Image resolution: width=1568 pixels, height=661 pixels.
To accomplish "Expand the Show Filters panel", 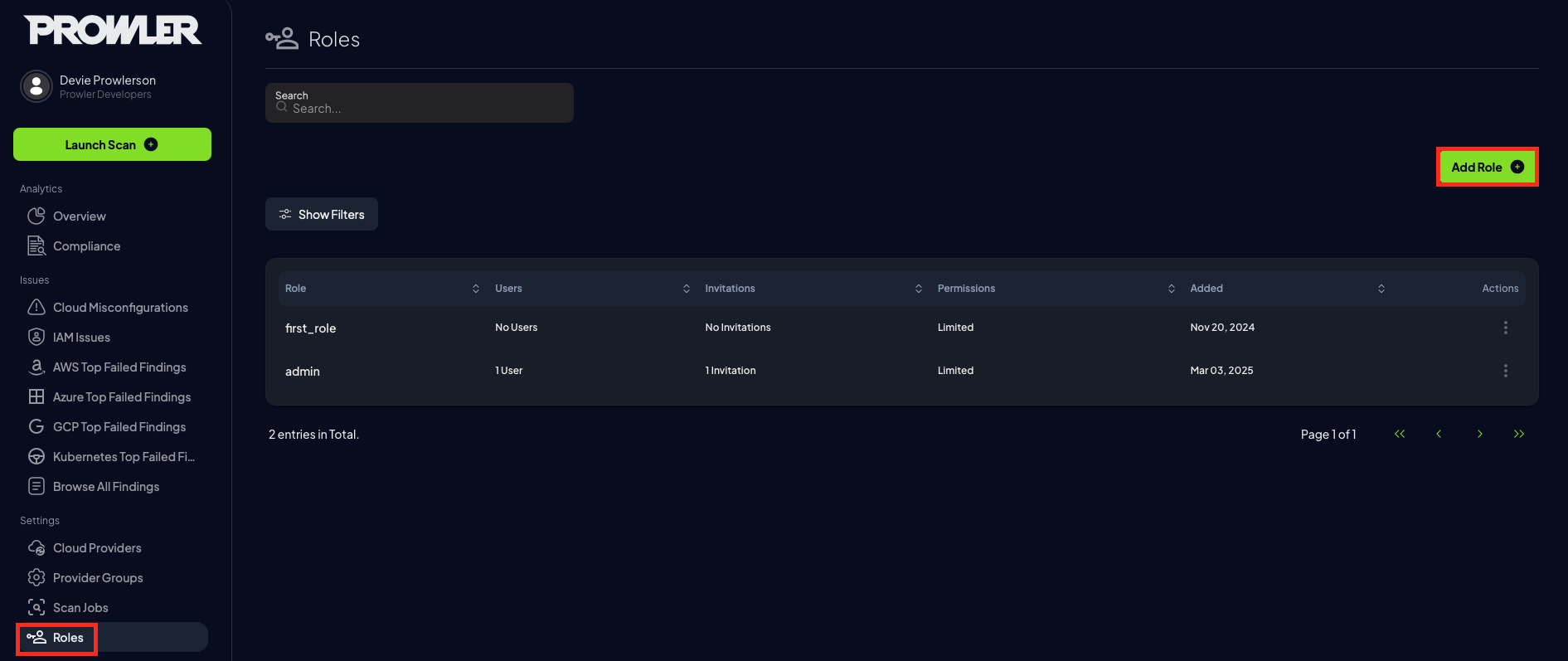I will (322, 214).
